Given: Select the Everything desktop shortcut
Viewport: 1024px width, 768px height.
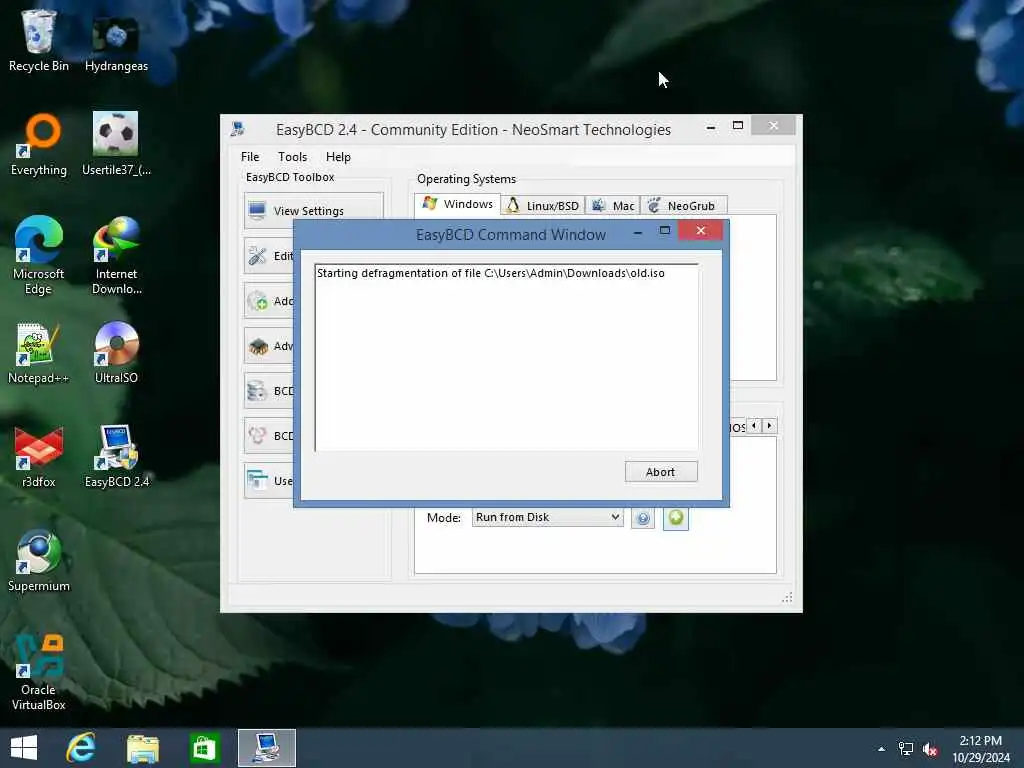Looking at the screenshot, I should click(x=39, y=144).
